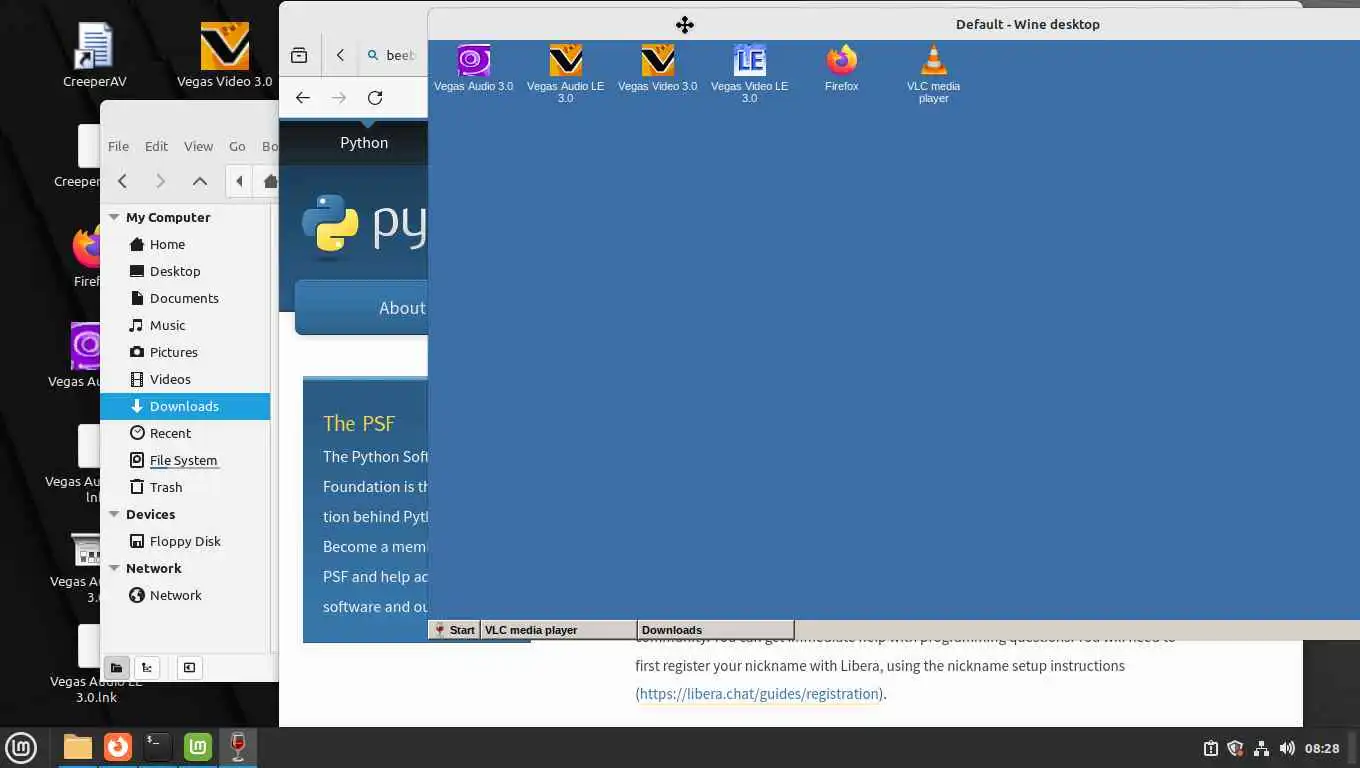This screenshot has height=768, width=1360.
Task: Select Floppy Disk under Devices
Action: 185,541
